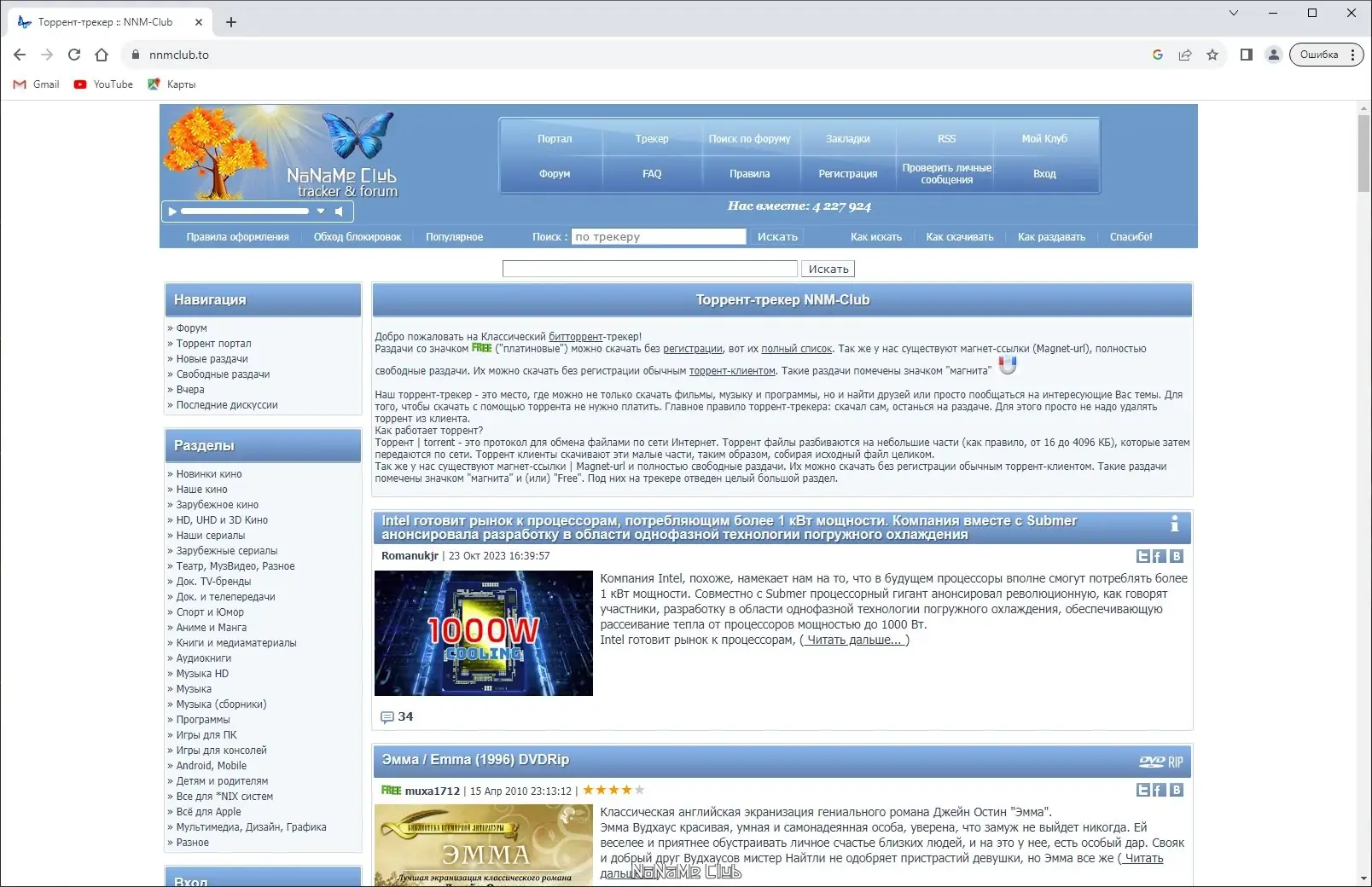Share the Emma torrent on VKontakte
The height and width of the screenshot is (887, 1372).
pyautogui.click(x=1177, y=790)
